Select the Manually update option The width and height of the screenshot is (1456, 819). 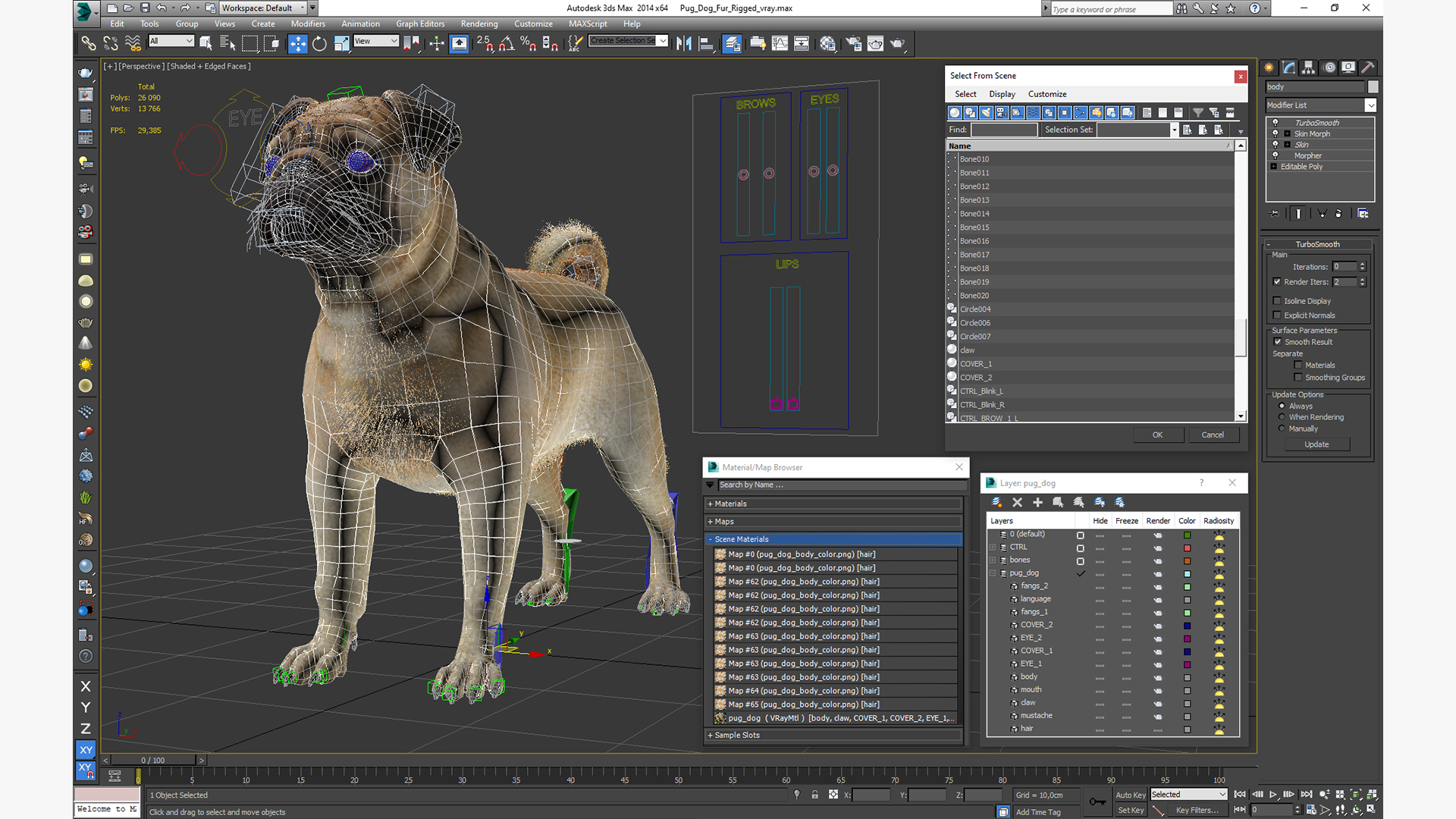pyautogui.click(x=1282, y=428)
